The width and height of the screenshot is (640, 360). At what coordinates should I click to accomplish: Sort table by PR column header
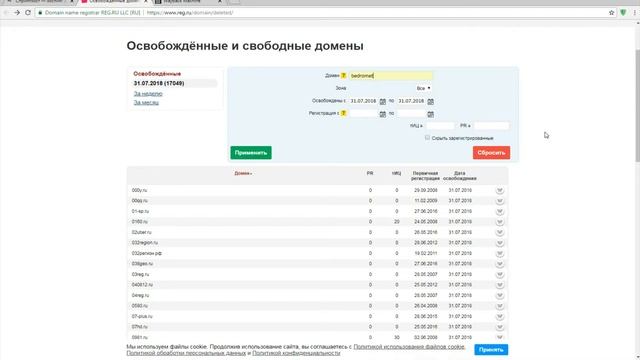[x=370, y=173]
